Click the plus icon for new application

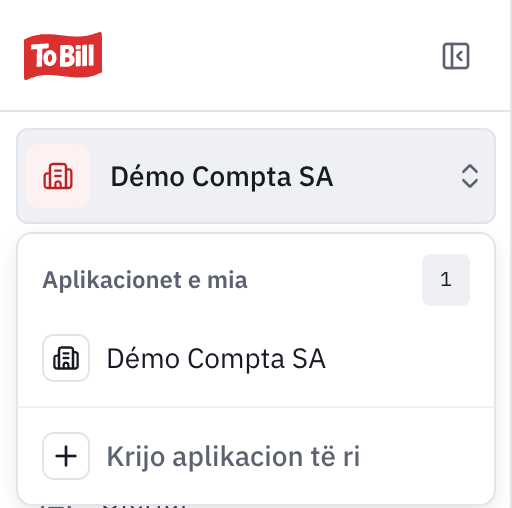click(x=66, y=456)
